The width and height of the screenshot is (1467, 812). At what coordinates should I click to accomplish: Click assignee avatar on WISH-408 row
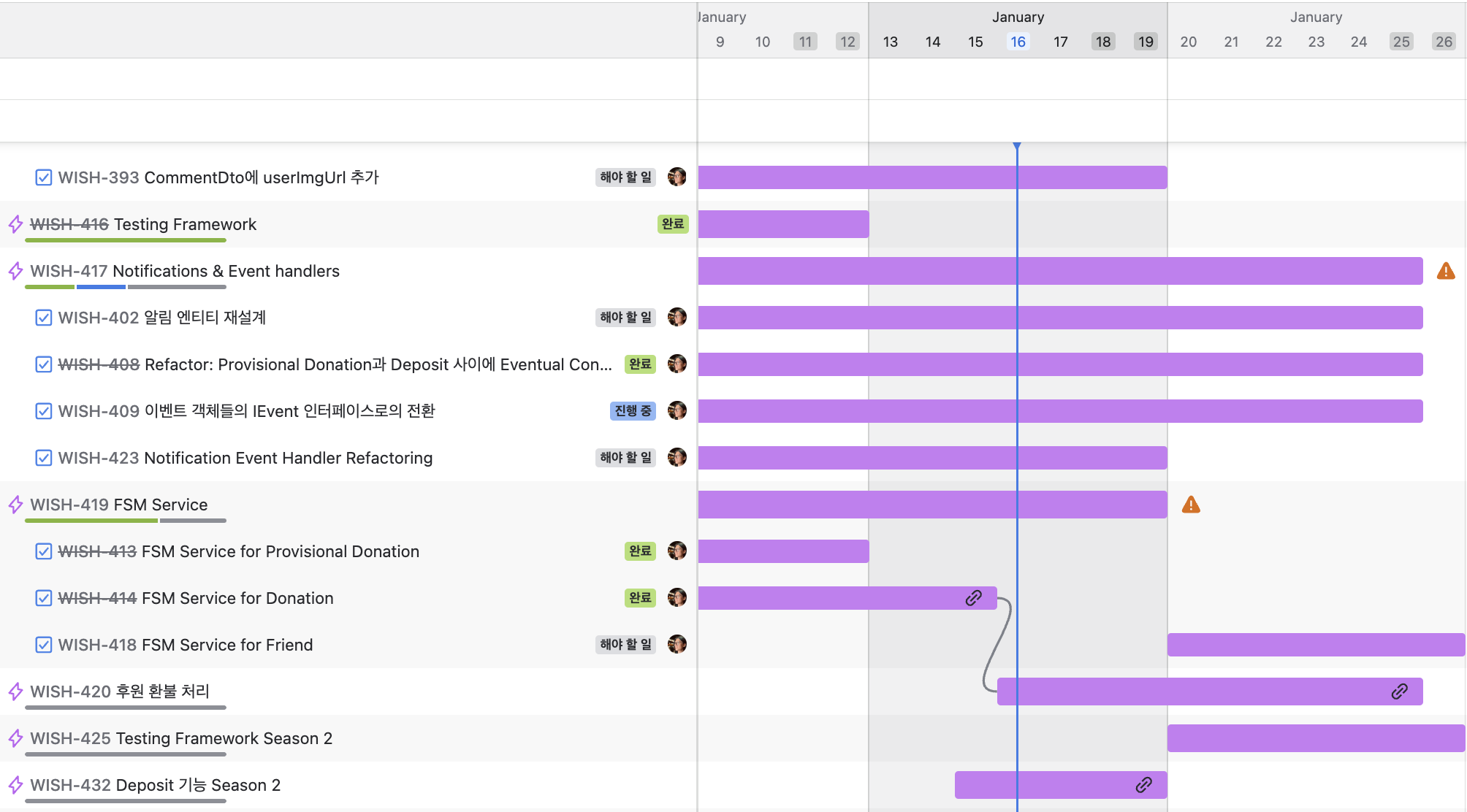(677, 364)
